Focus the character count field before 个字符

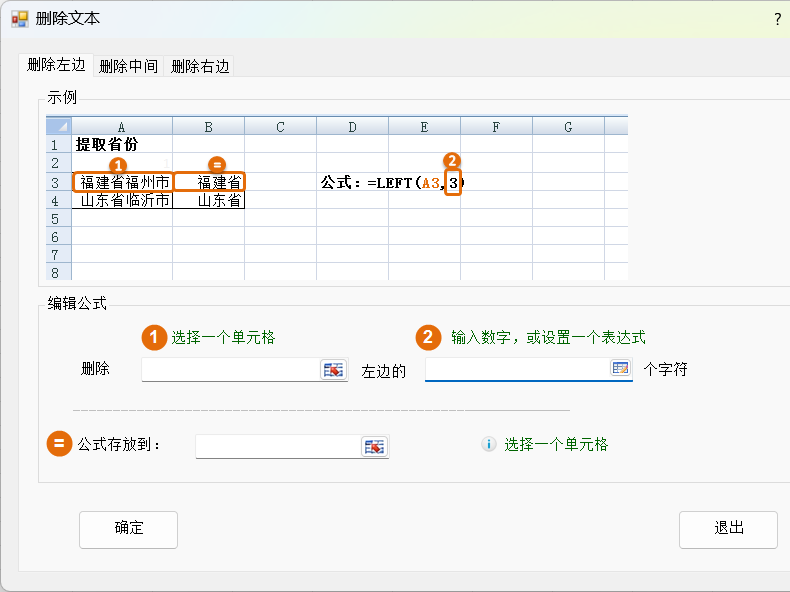[517, 369]
